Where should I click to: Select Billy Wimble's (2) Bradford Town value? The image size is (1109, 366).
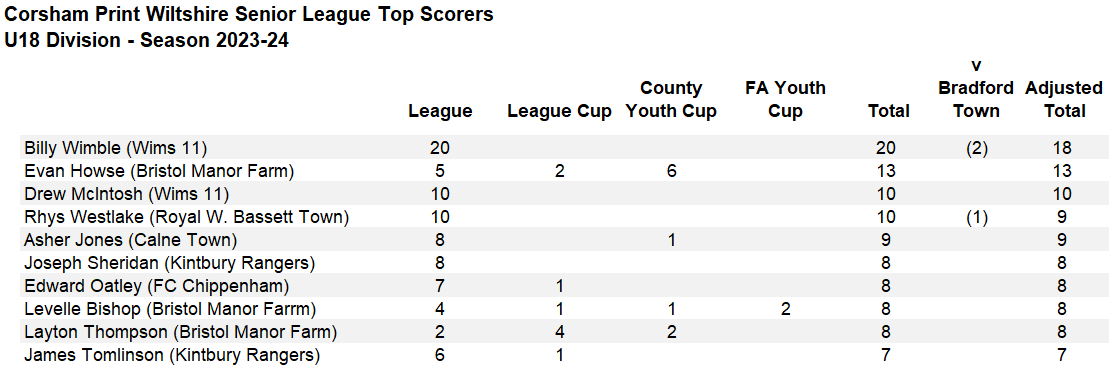point(977,148)
